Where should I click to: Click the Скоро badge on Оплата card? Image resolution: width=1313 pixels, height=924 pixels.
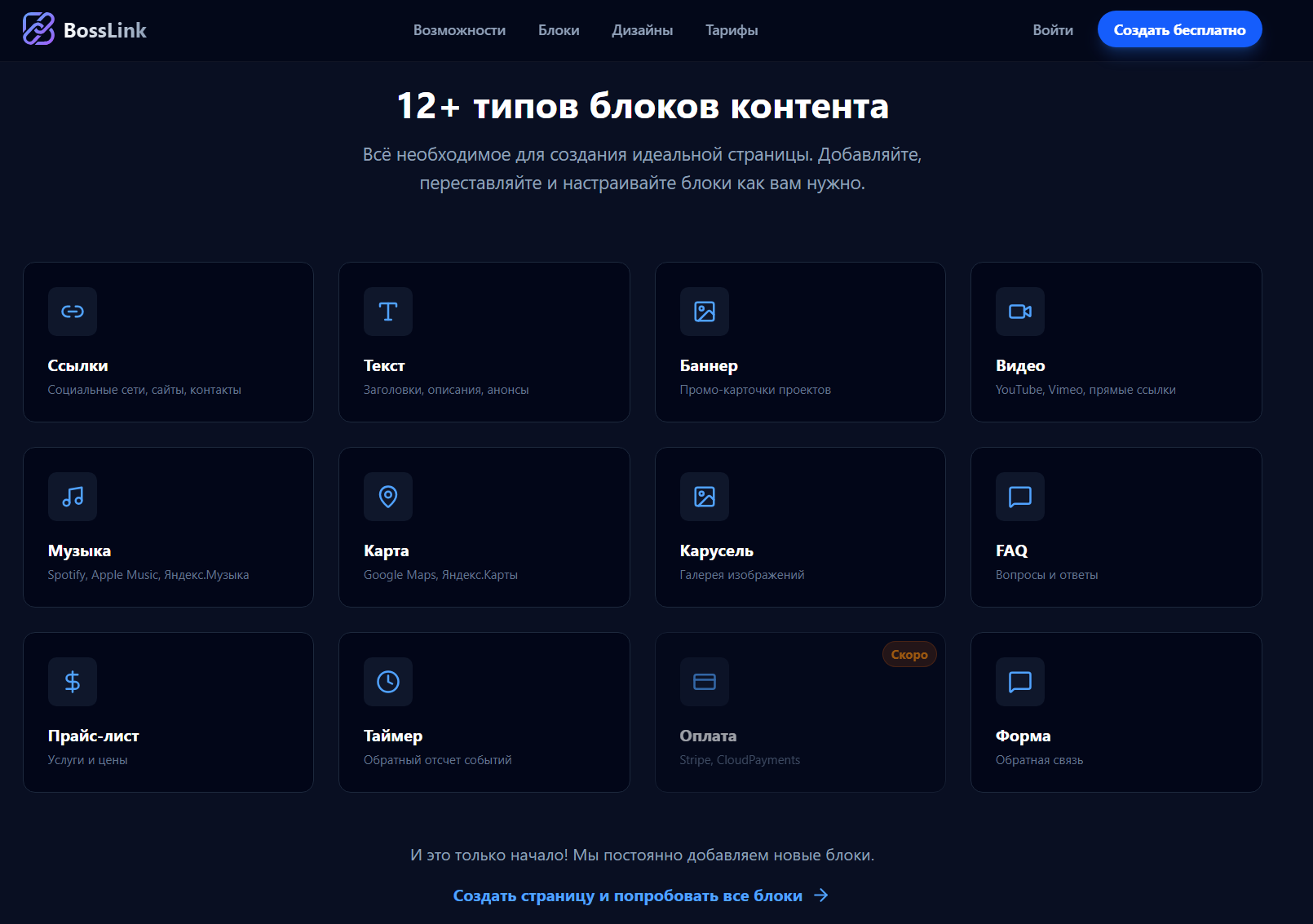909,654
